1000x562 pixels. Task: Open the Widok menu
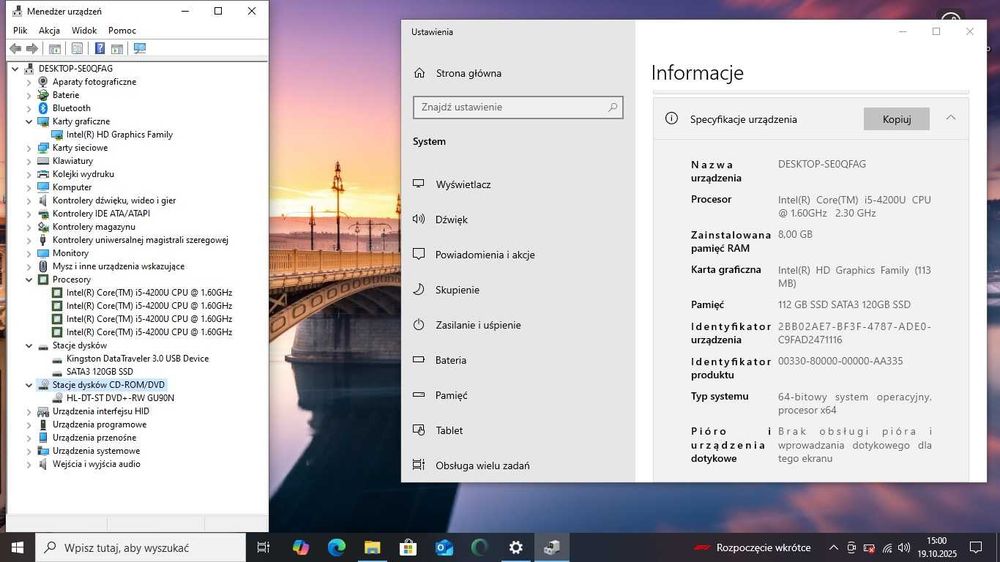click(84, 30)
